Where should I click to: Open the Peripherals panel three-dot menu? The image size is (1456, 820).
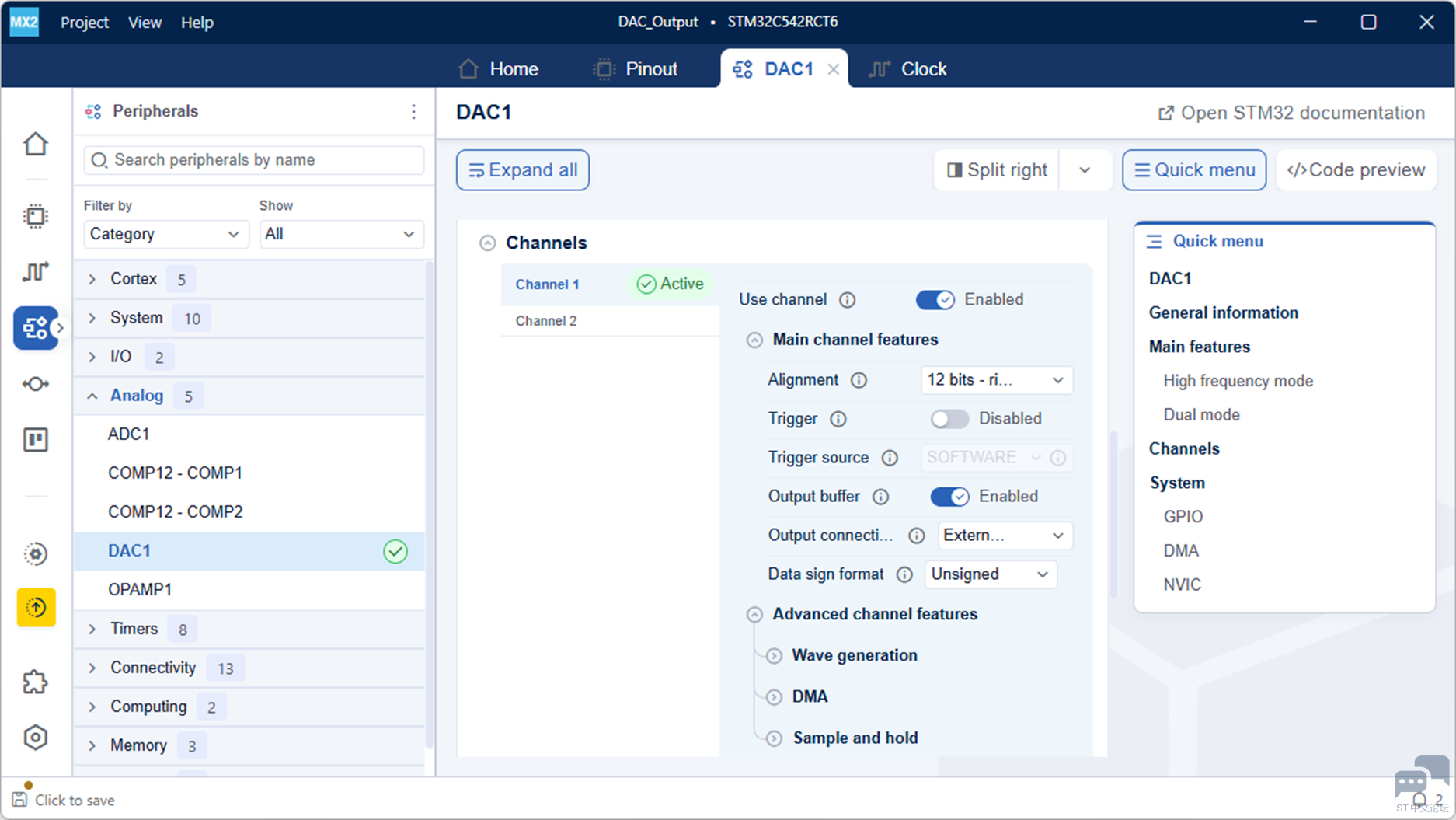pos(413,112)
